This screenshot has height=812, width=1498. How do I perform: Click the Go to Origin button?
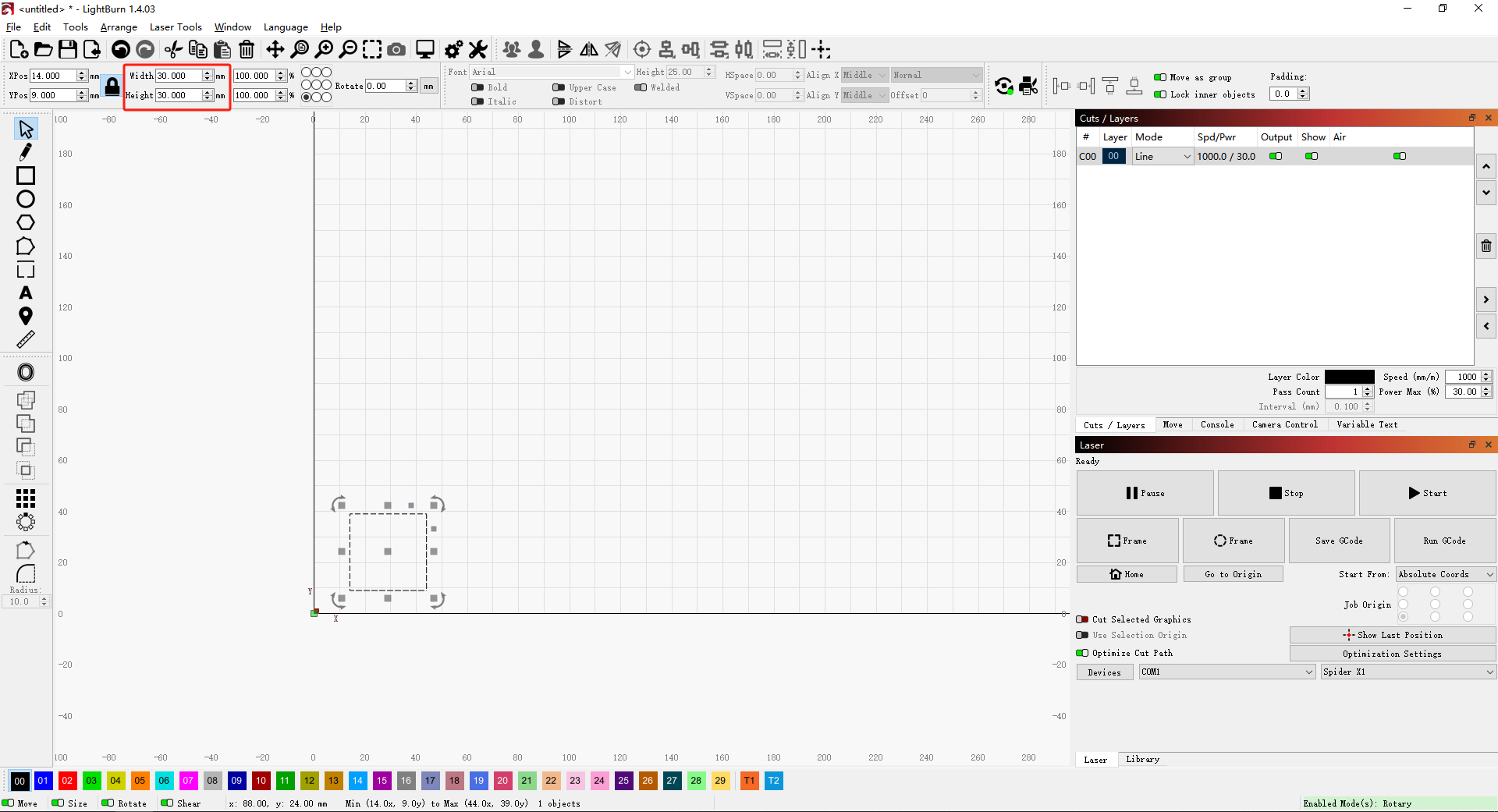1233,574
